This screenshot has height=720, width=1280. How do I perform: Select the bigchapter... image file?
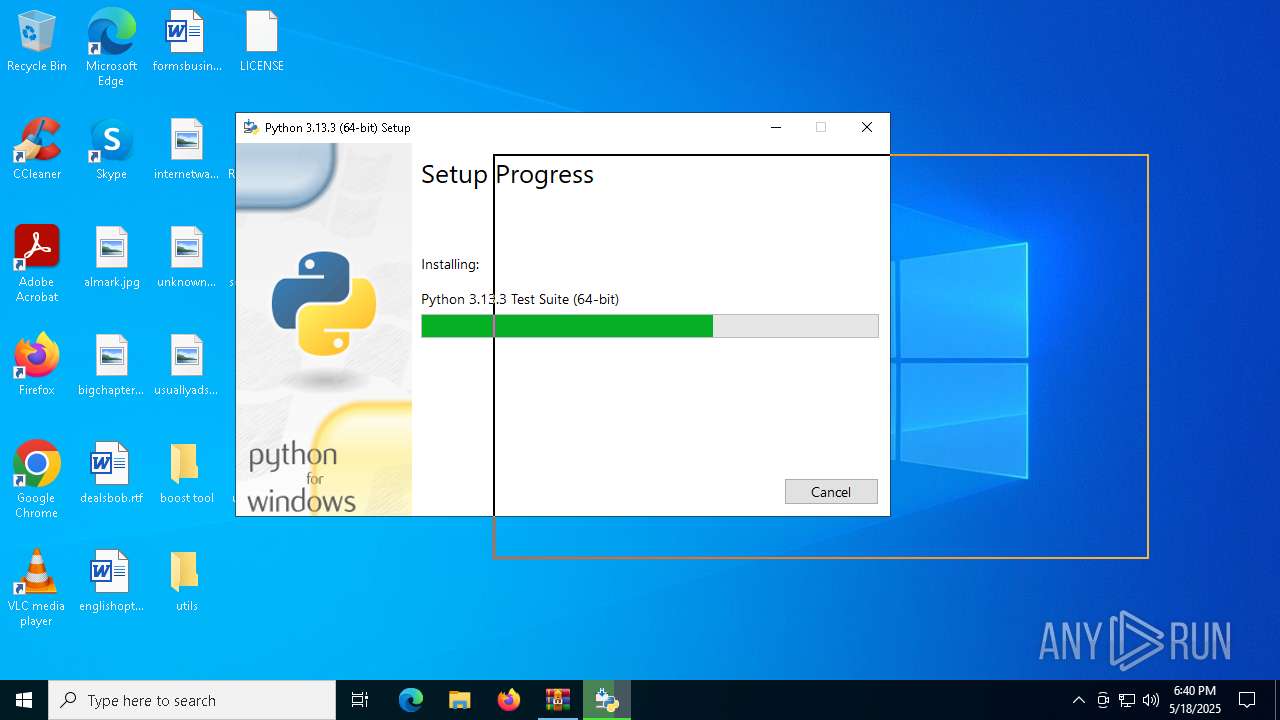click(111, 366)
